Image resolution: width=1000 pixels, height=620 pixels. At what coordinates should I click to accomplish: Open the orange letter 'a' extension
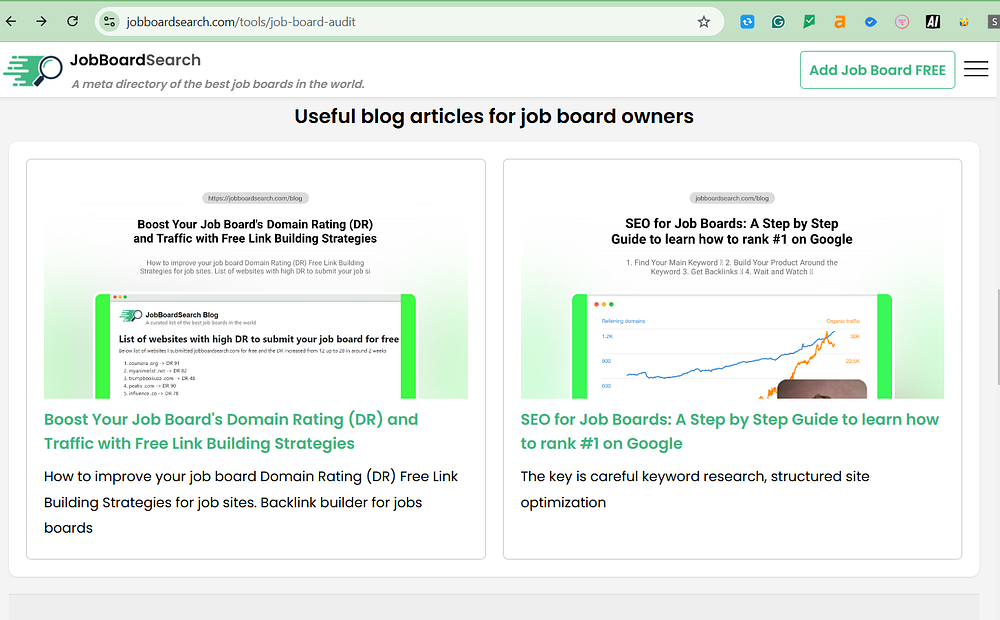(839, 22)
